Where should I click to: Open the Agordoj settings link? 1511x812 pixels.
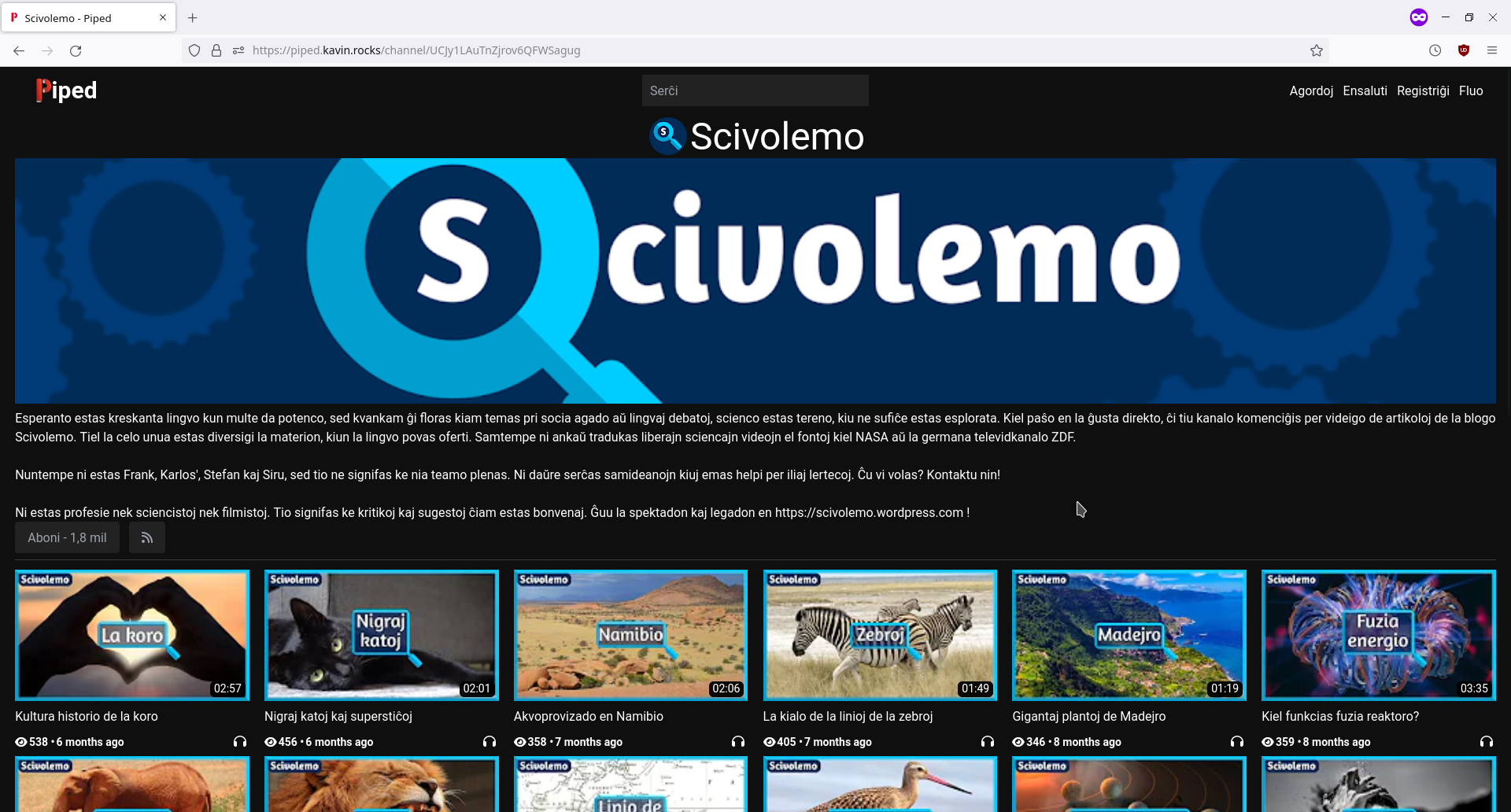coord(1311,90)
